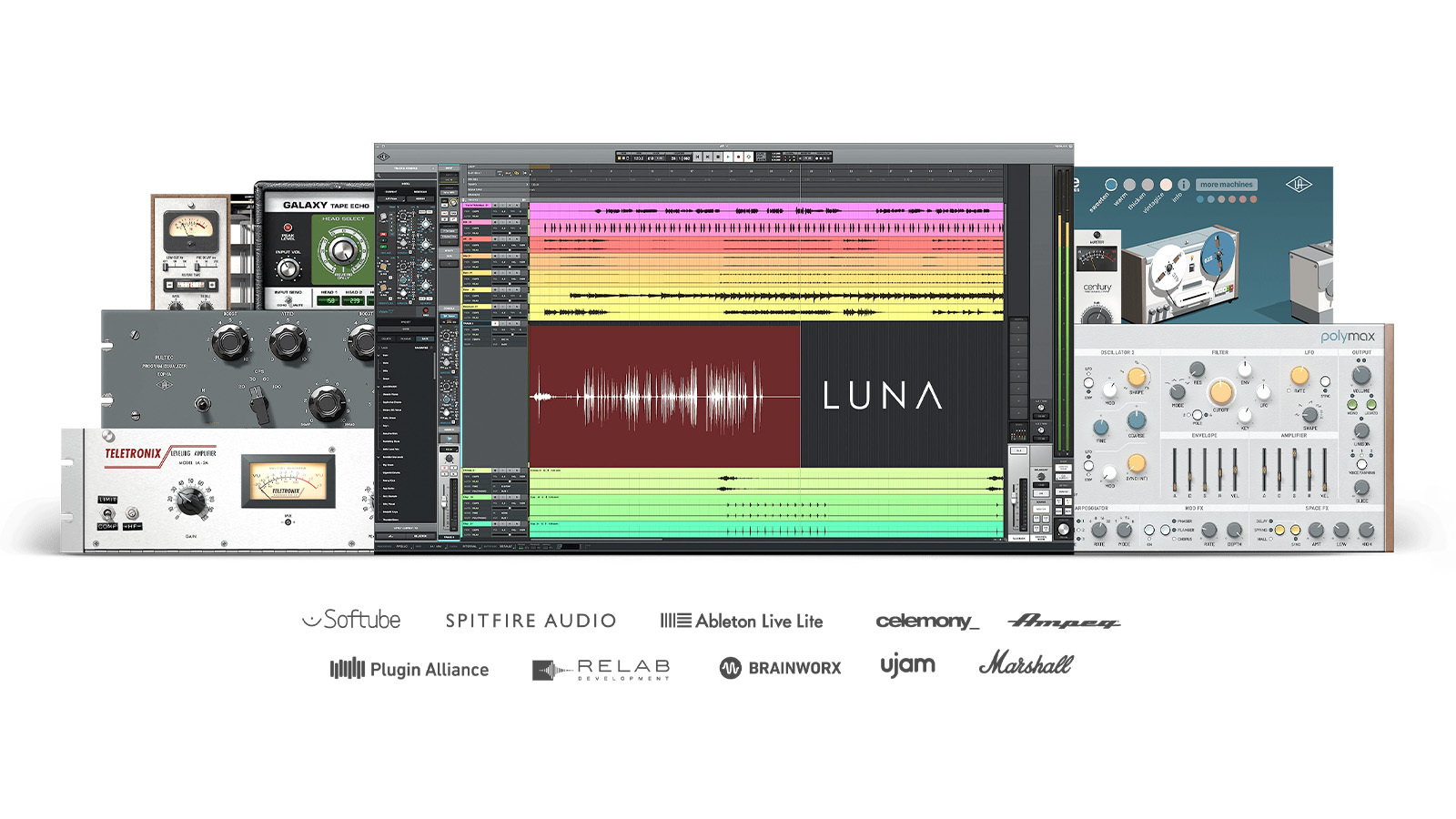Click the UA diamond logo on teal plugin
Viewport: 1456px width, 819px height.
click(x=1299, y=185)
